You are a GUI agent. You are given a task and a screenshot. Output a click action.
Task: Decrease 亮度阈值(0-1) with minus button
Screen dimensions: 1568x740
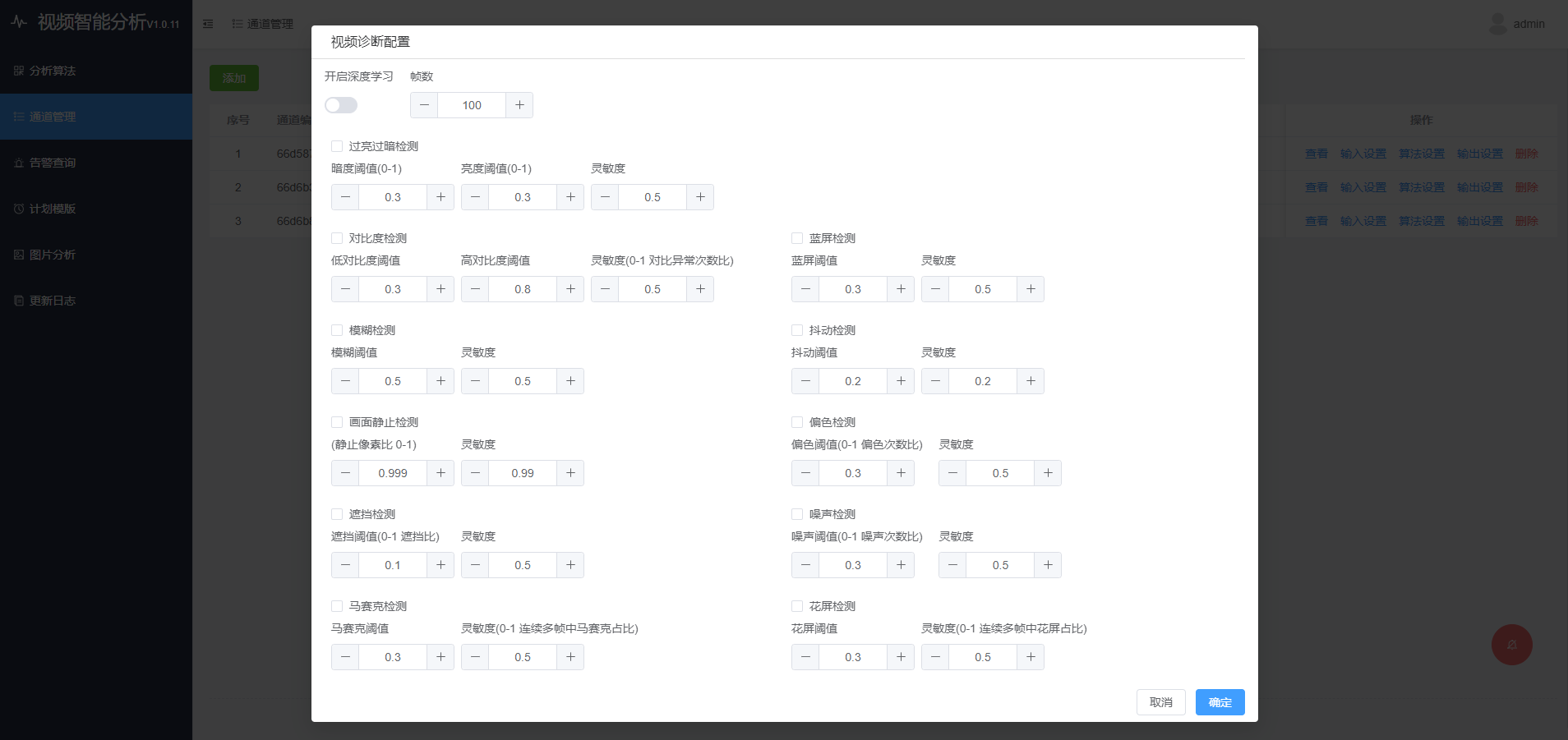point(475,197)
